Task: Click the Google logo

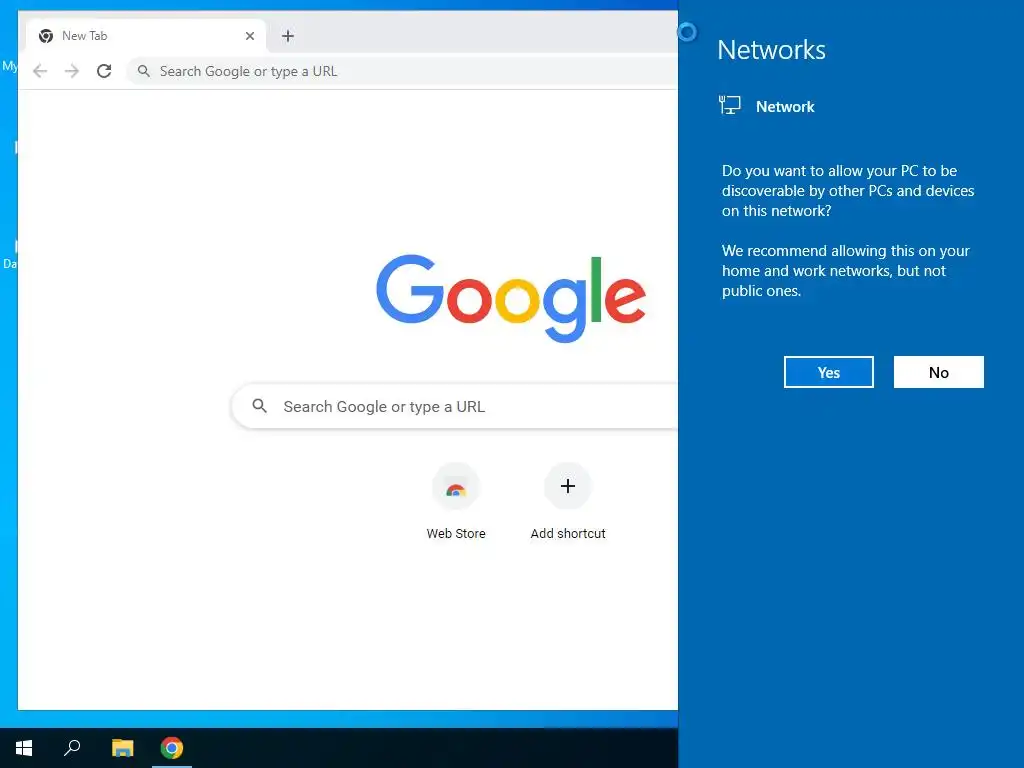Action: (x=511, y=298)
